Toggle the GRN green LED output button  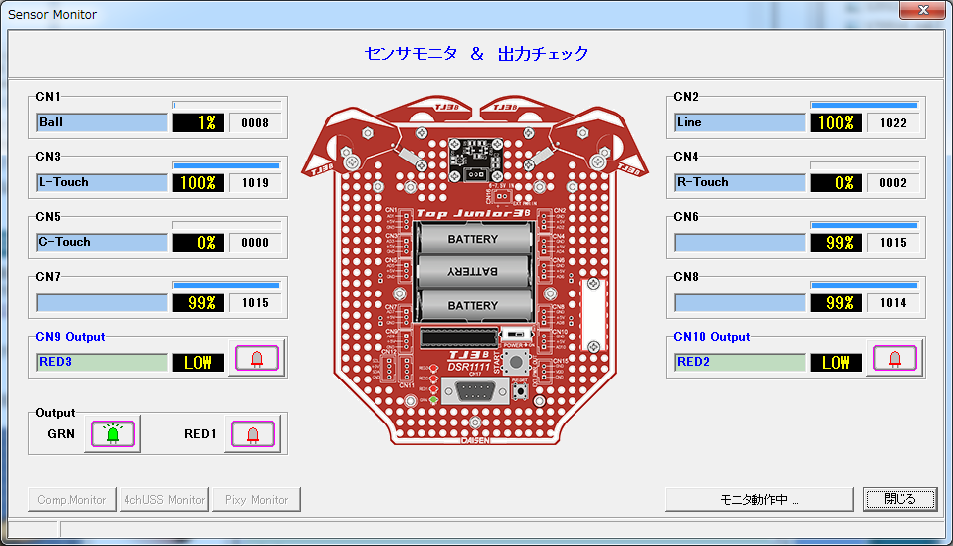click(113, 434)
